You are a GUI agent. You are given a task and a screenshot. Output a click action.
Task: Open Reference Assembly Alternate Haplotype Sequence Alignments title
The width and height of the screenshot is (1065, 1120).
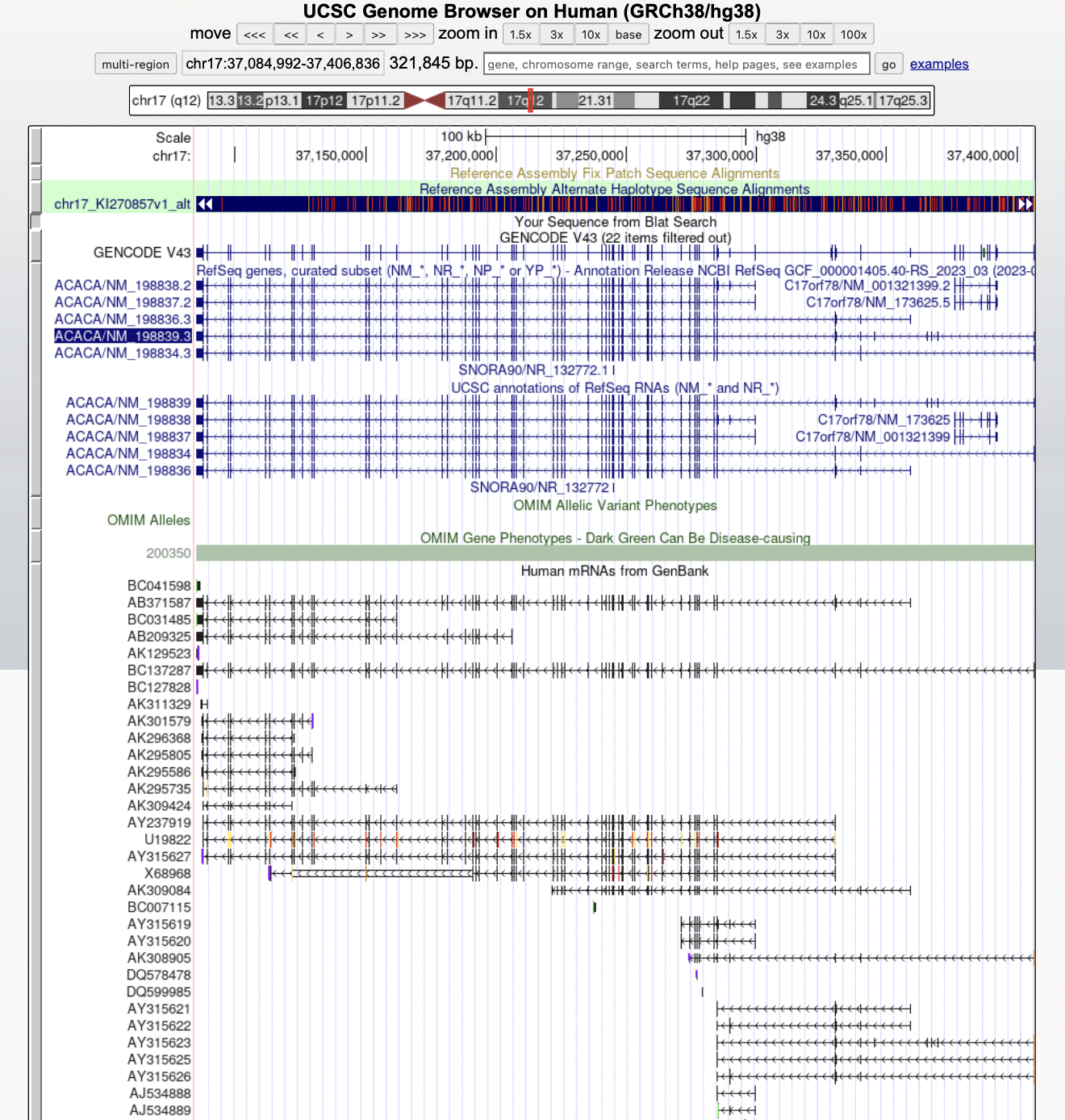(x=615, y=189)
